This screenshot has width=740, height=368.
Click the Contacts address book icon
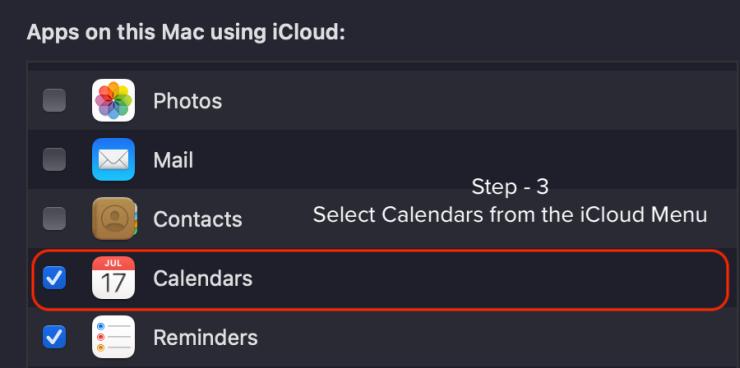113,218
